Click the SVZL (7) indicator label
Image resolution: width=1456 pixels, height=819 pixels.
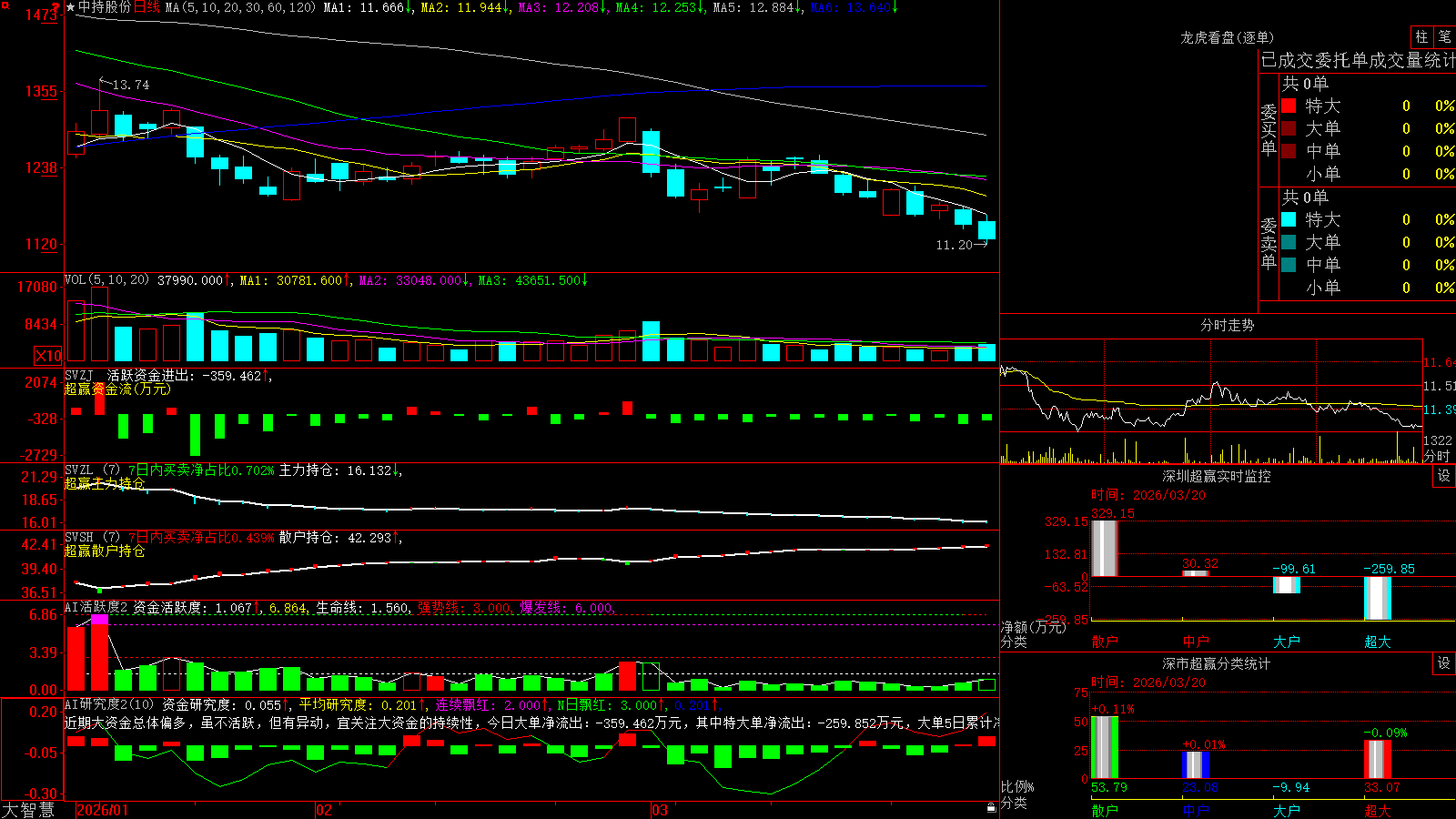coord(92,470)
